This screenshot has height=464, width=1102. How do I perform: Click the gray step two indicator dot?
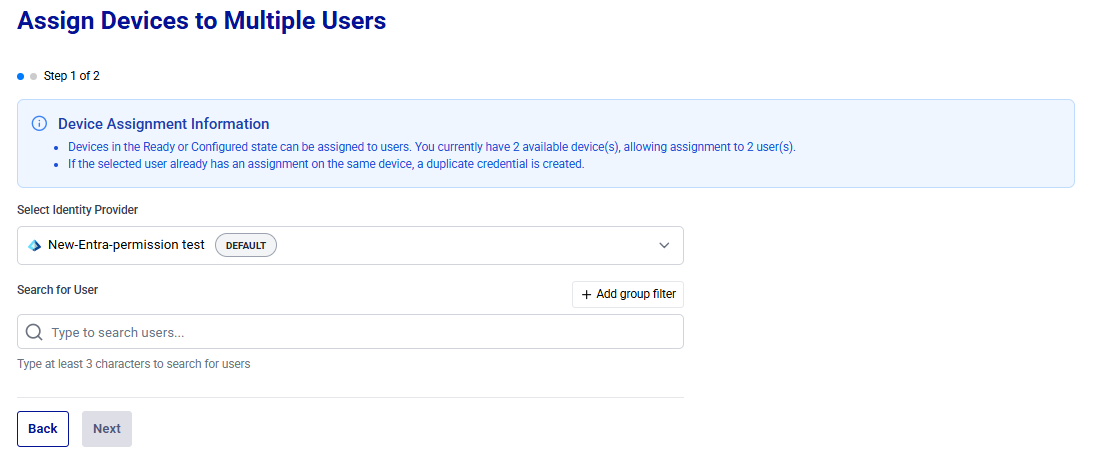(33, 76)
